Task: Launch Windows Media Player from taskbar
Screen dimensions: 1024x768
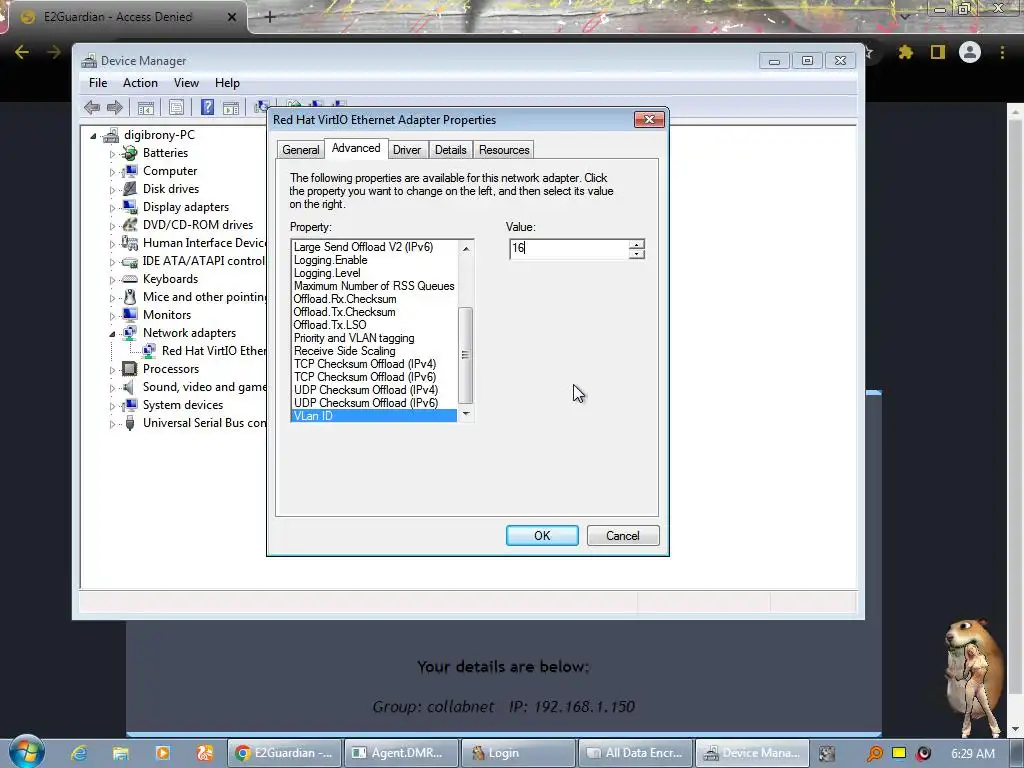Action: click(163, 753)
